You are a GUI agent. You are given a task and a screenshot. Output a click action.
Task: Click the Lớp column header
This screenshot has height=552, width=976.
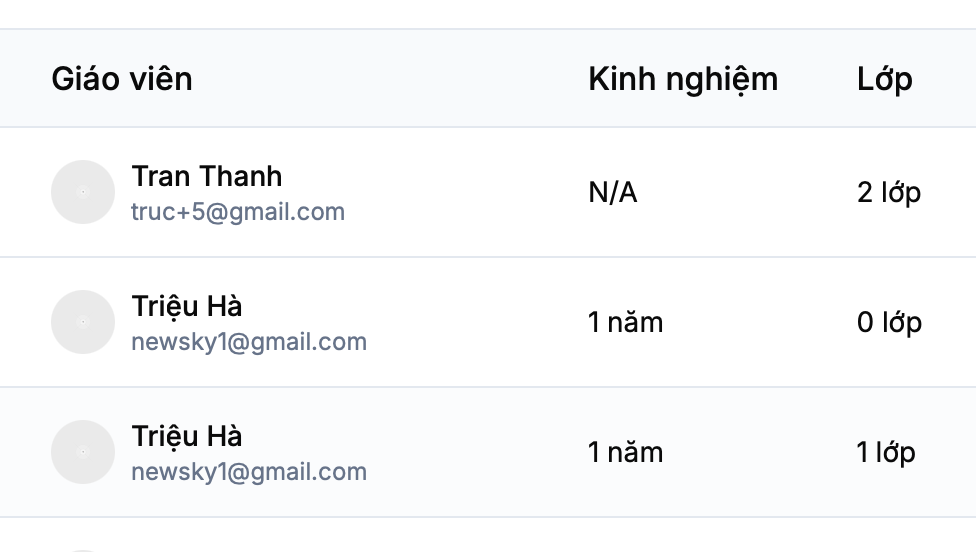pyautogui.click(x=885, y=79)
